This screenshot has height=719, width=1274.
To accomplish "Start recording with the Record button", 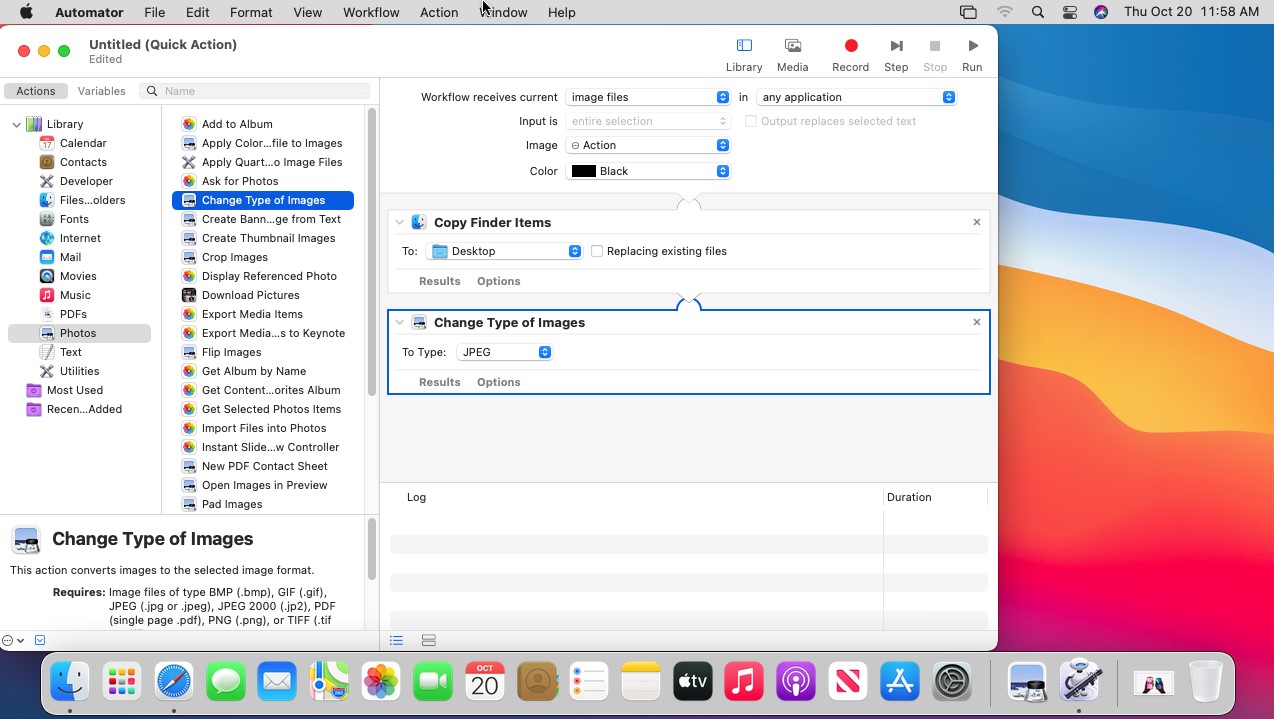I will click(850, 55).
